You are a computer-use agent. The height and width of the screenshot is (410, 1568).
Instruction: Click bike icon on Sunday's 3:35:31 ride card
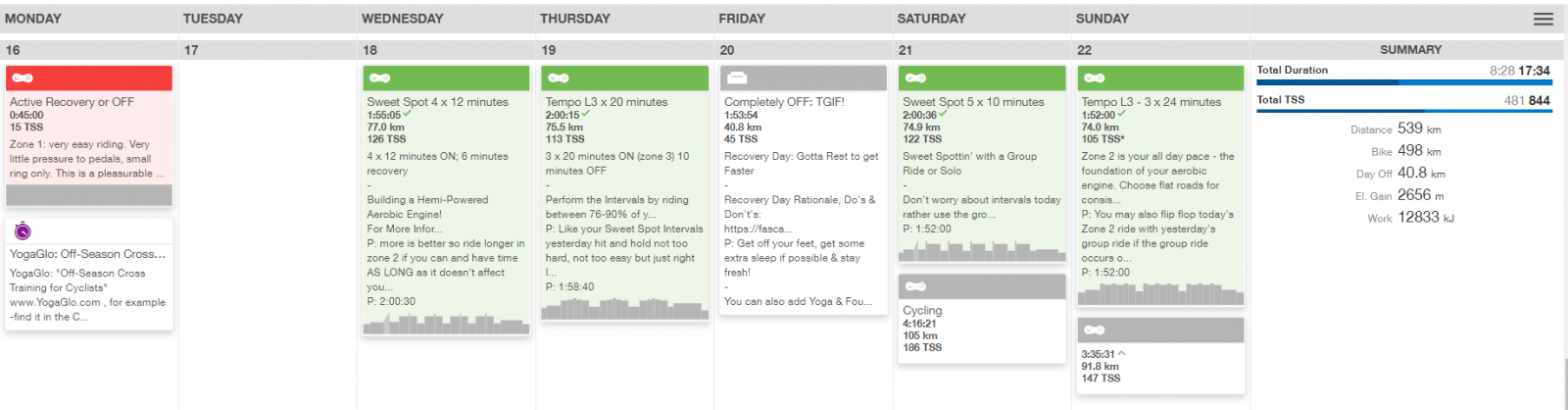[x=1095, y=330]
